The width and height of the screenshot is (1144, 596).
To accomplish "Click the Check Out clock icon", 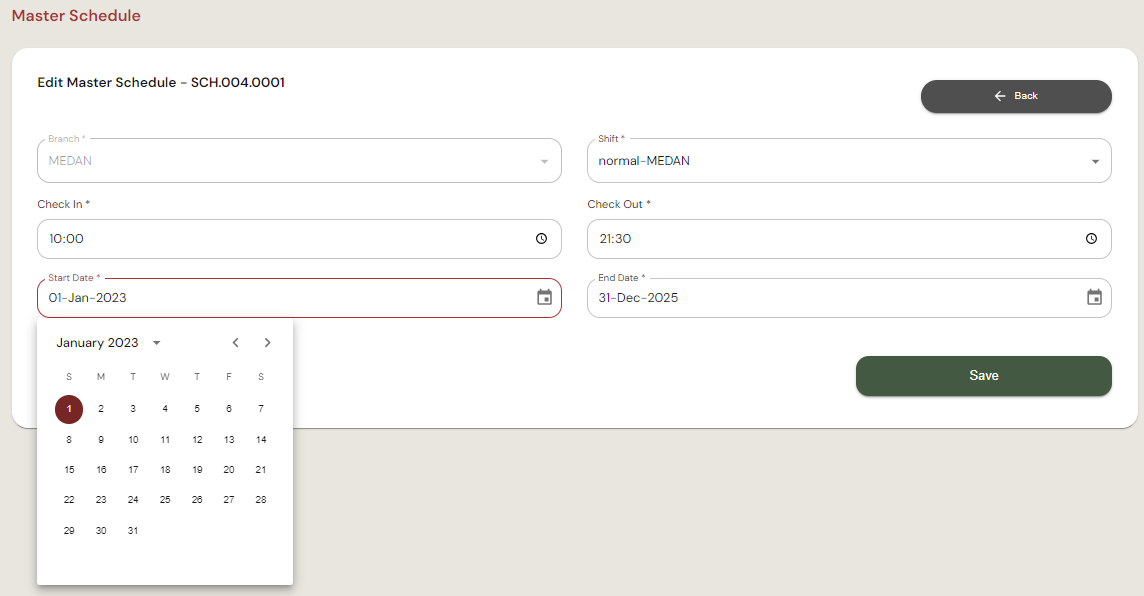I will click(x=1091, y=239).
